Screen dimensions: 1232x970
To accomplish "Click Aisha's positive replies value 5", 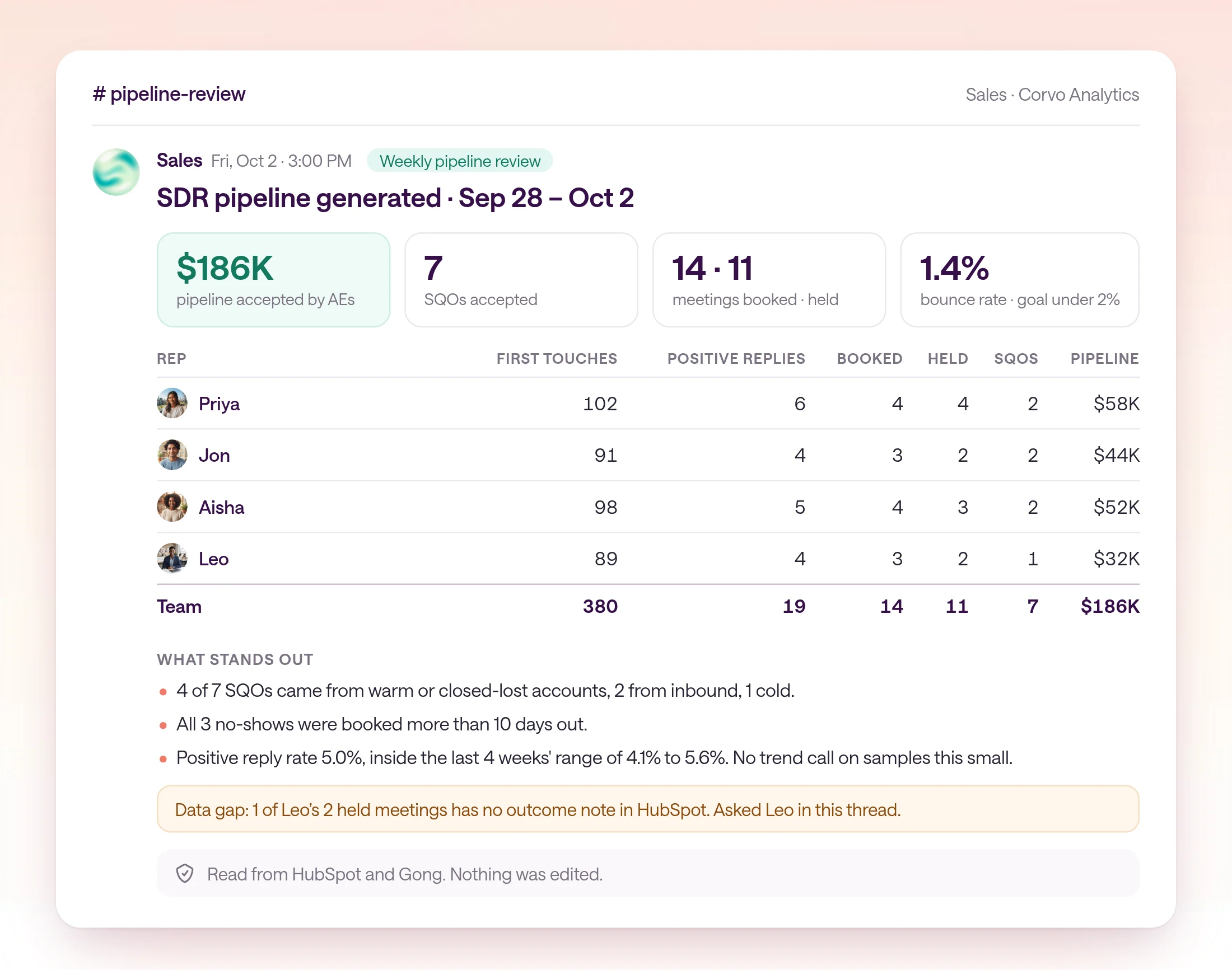I will point(800,507).
